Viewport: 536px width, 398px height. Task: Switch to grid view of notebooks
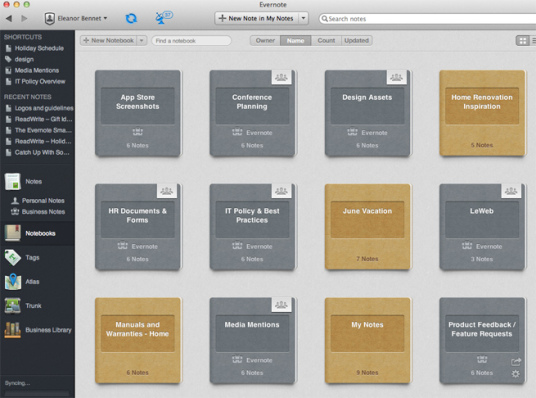click(522, 41)
